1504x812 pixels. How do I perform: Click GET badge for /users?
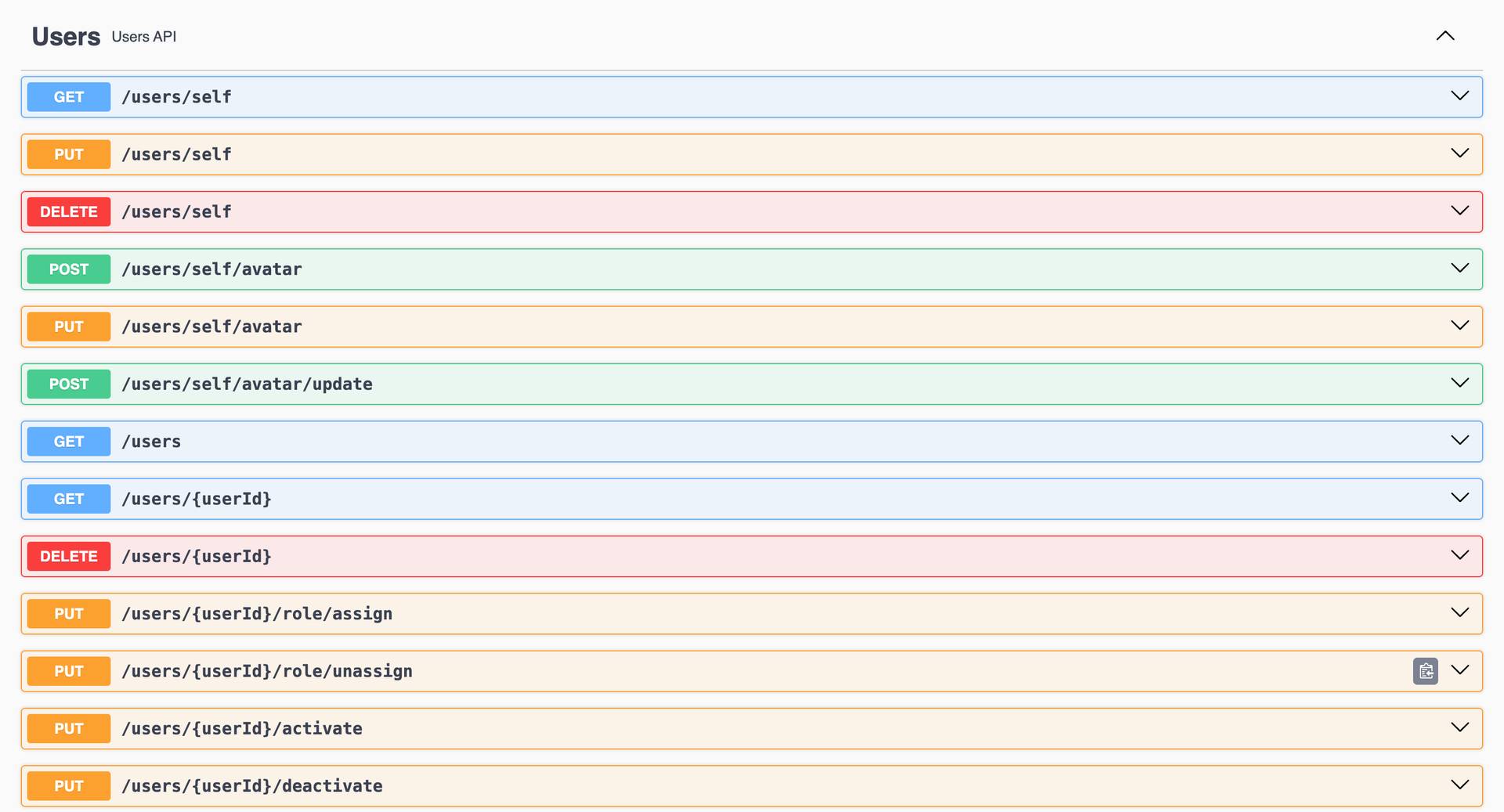(69, 442)
